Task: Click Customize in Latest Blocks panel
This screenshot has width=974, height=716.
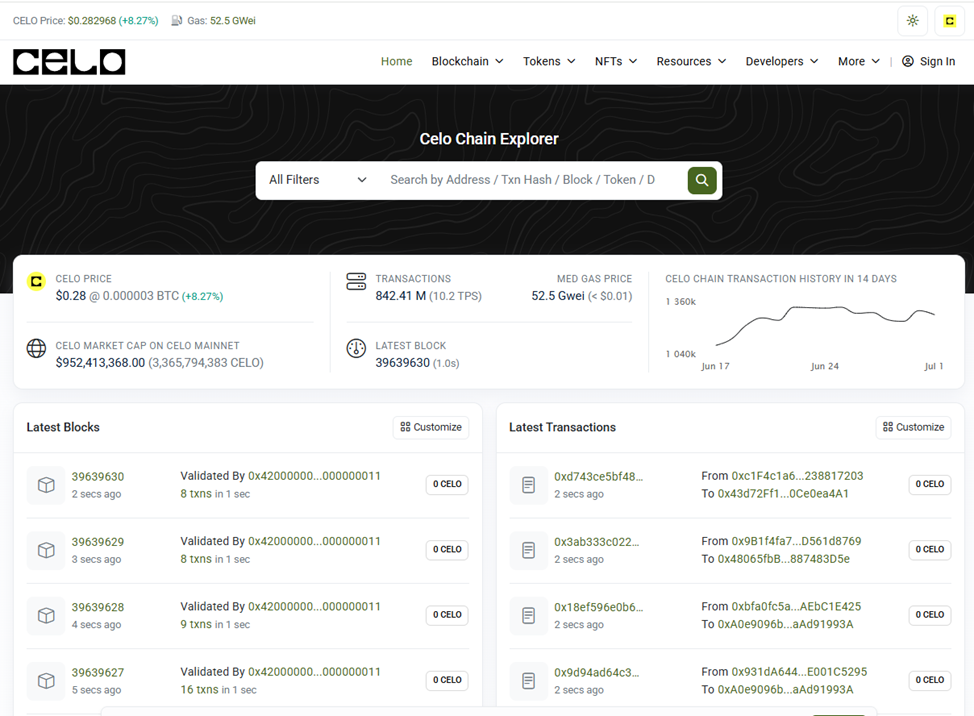Action: 431,427
